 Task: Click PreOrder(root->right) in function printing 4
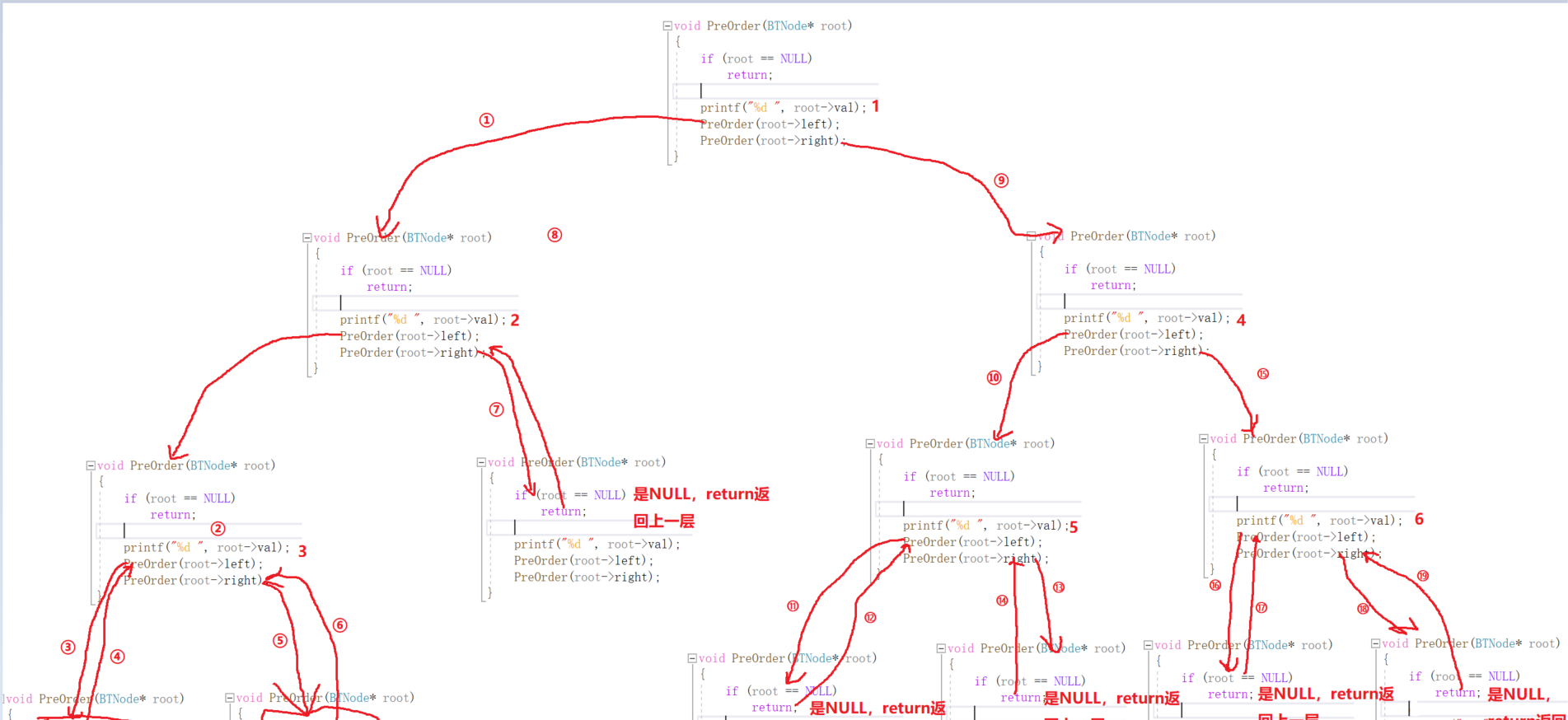1137,351
